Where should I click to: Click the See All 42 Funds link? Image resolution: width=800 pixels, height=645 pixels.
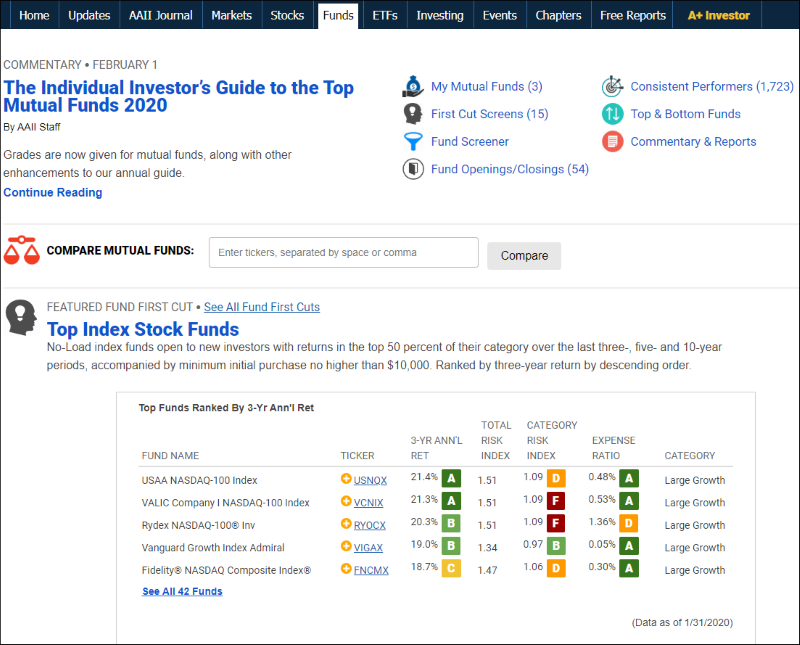click(182, 591)
